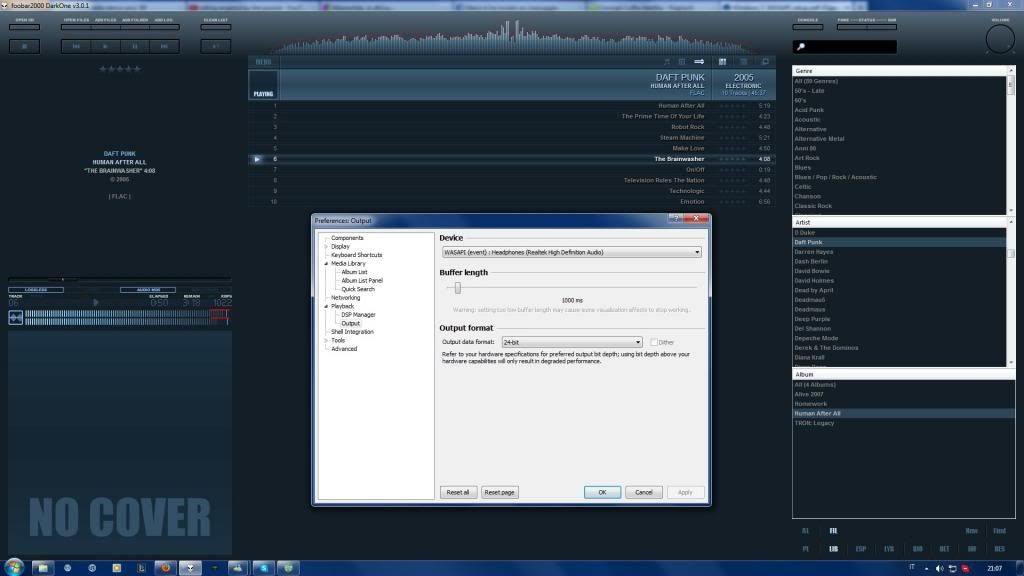
Task: Open the Device dropdown
Action: (571, 252)
